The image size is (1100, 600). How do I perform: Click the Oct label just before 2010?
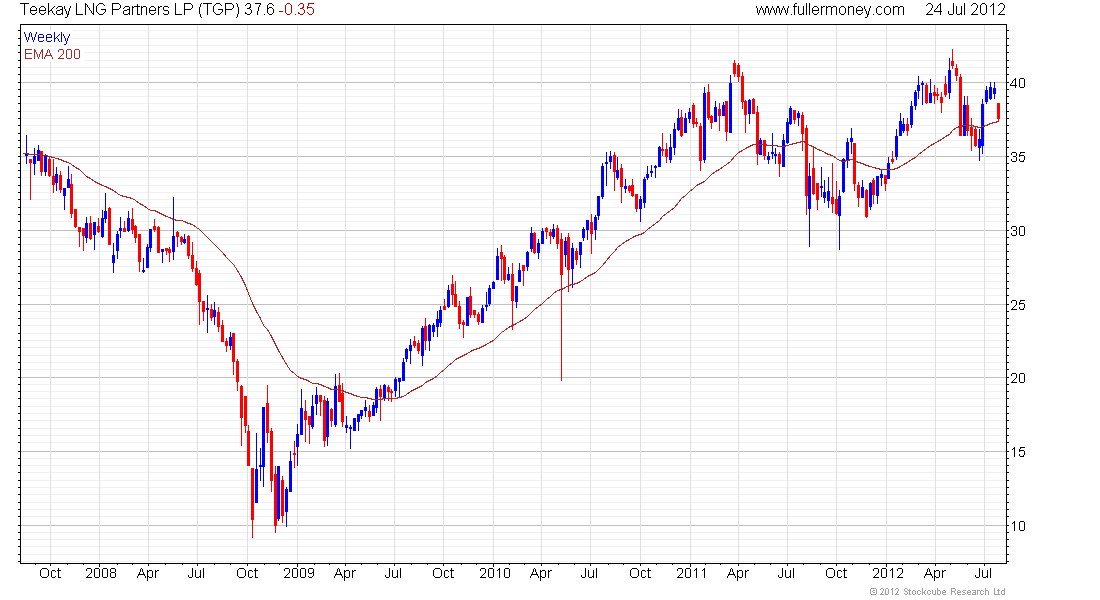coord(443,573)
